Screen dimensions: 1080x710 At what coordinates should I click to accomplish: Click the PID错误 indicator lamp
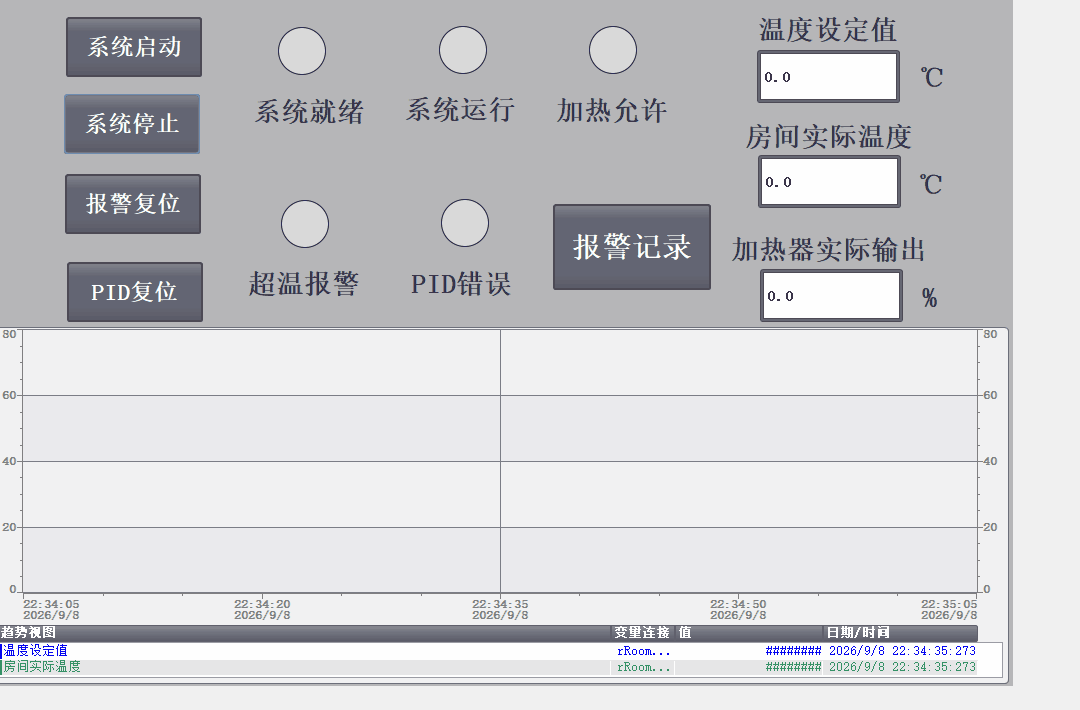click(x=465, y=223)
